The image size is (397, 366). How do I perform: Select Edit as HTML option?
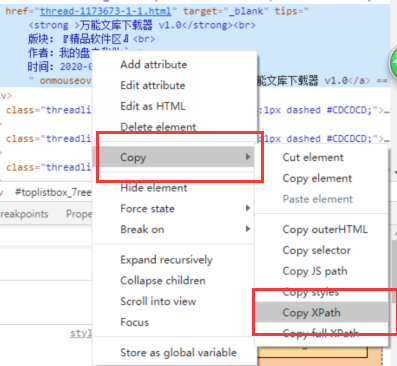[153, 106]
